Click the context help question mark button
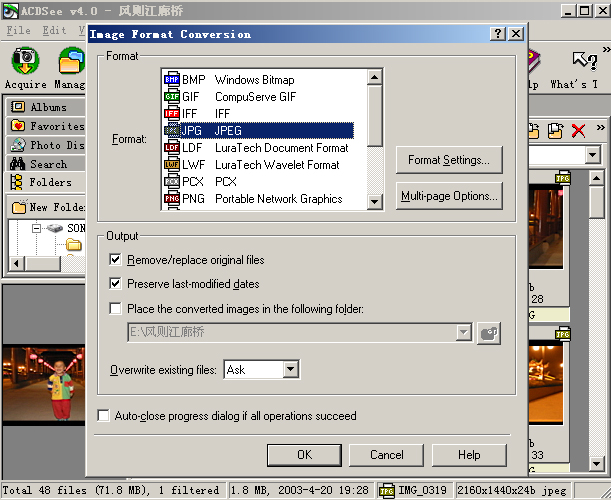Viewport: 611px width, 500px height. [x=498, y=34]
